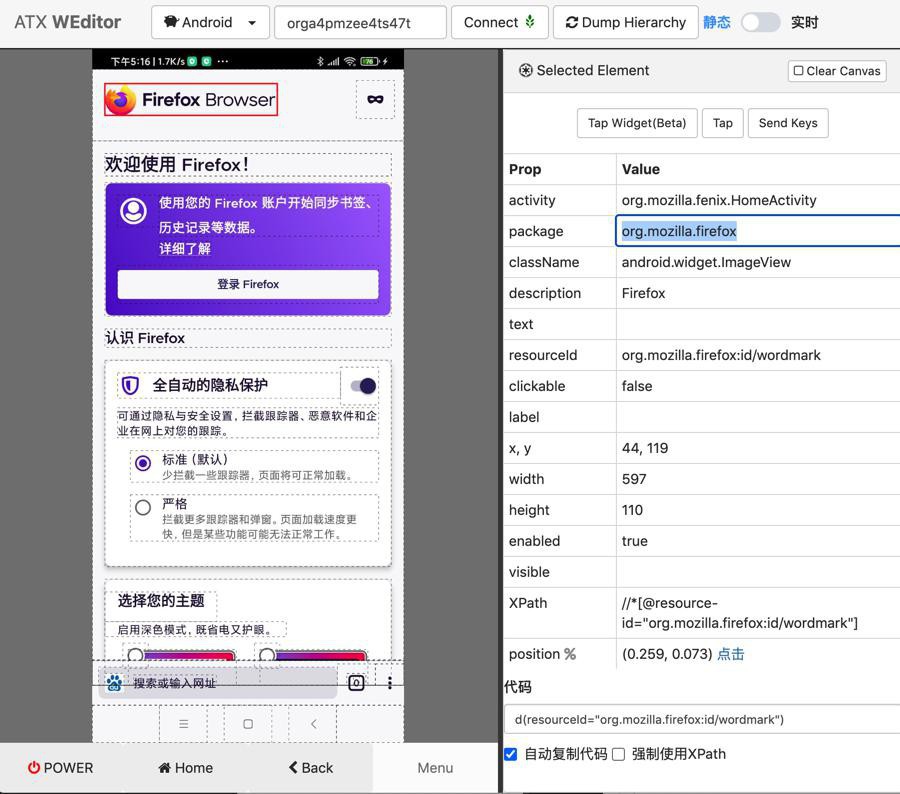Click the className value android.widget.ImageView
The width and height of the screenshot is (900, 794).
click(706, 262)
